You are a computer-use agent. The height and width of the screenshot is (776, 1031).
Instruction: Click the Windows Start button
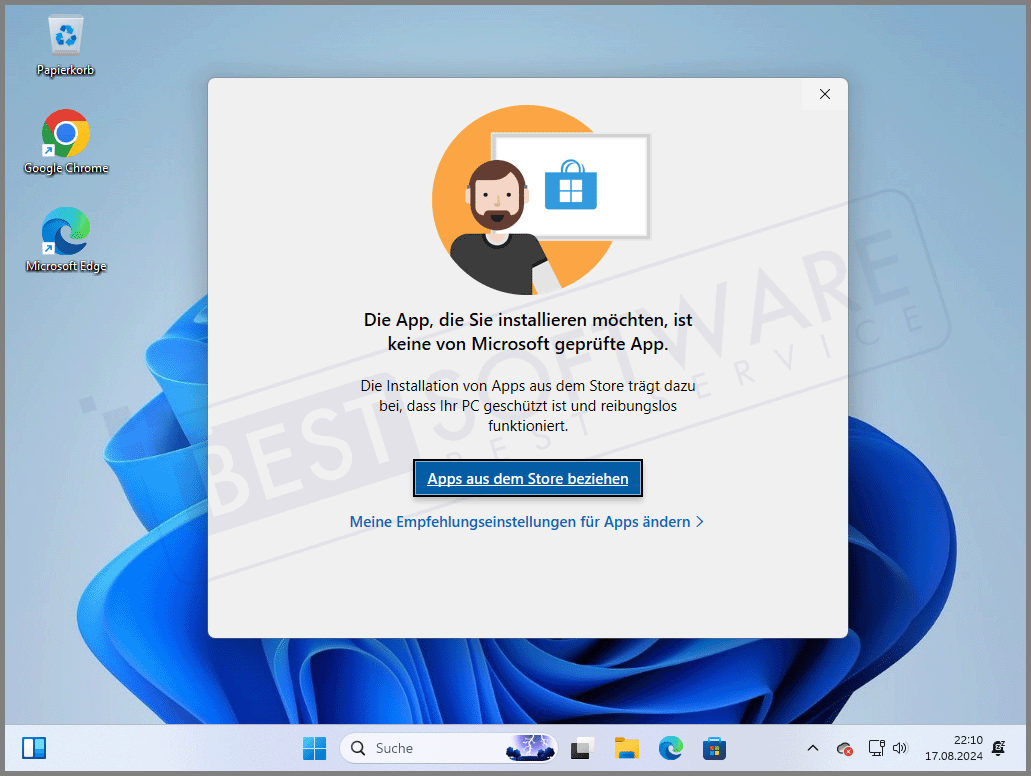pyautogui.click(x=314, y=748)
